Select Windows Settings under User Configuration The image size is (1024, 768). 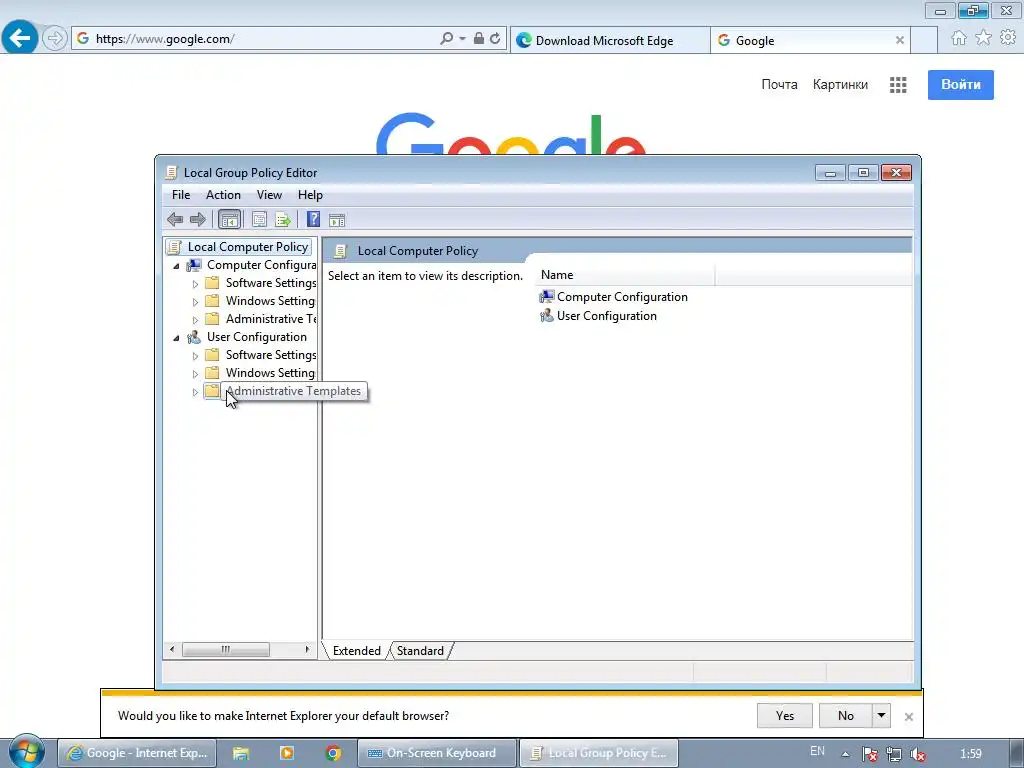pyautogui.click(x=270, y=373)
